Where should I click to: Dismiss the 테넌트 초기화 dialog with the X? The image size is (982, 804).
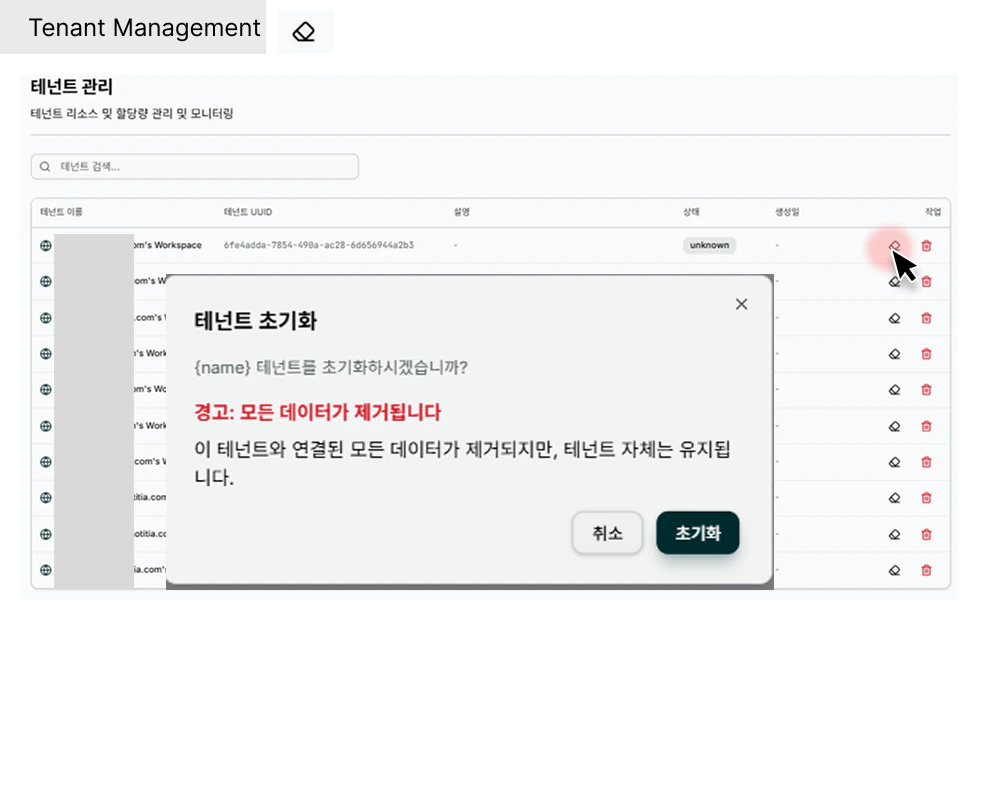[741, 304]
